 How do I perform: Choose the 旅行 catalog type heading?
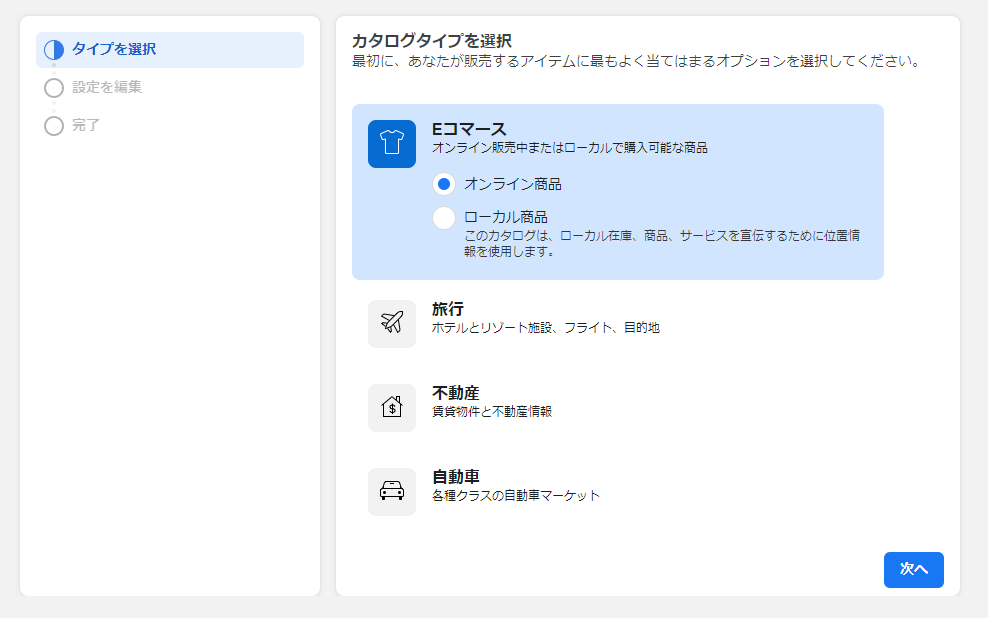(447, 309)
